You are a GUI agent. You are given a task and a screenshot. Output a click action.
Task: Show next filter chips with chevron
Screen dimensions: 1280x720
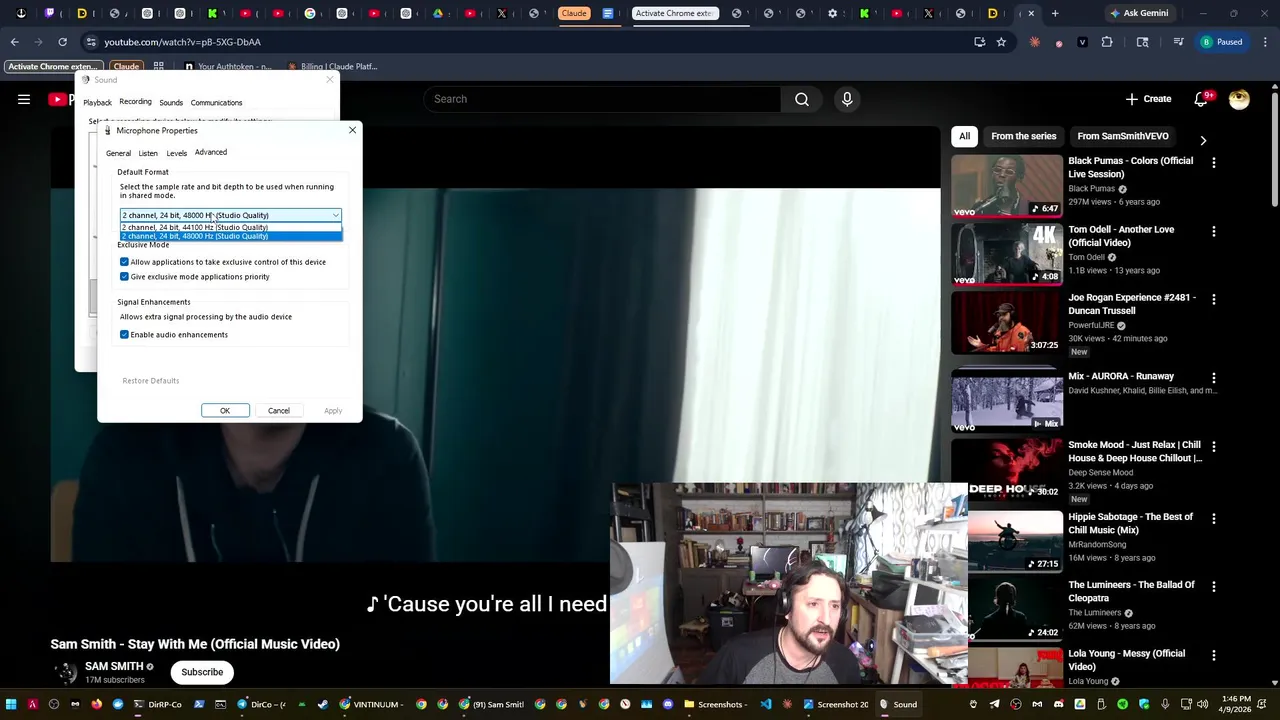click(1203, 141)
